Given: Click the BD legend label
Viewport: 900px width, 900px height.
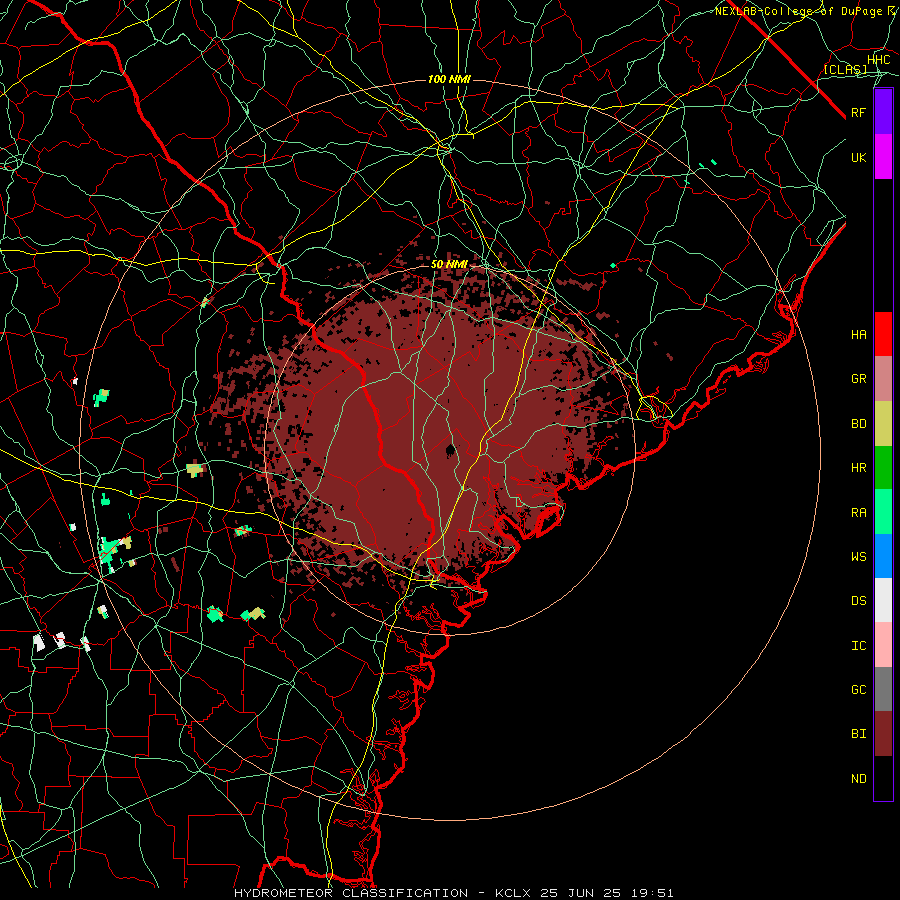Looking at the screenshot, I should coord(859,424).
